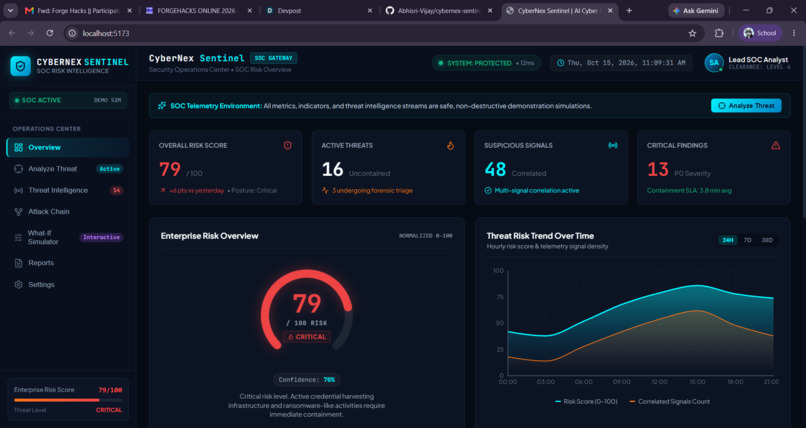Click the Reports document icon
This screenshot has width=806, height=428.
coord(19,263)
